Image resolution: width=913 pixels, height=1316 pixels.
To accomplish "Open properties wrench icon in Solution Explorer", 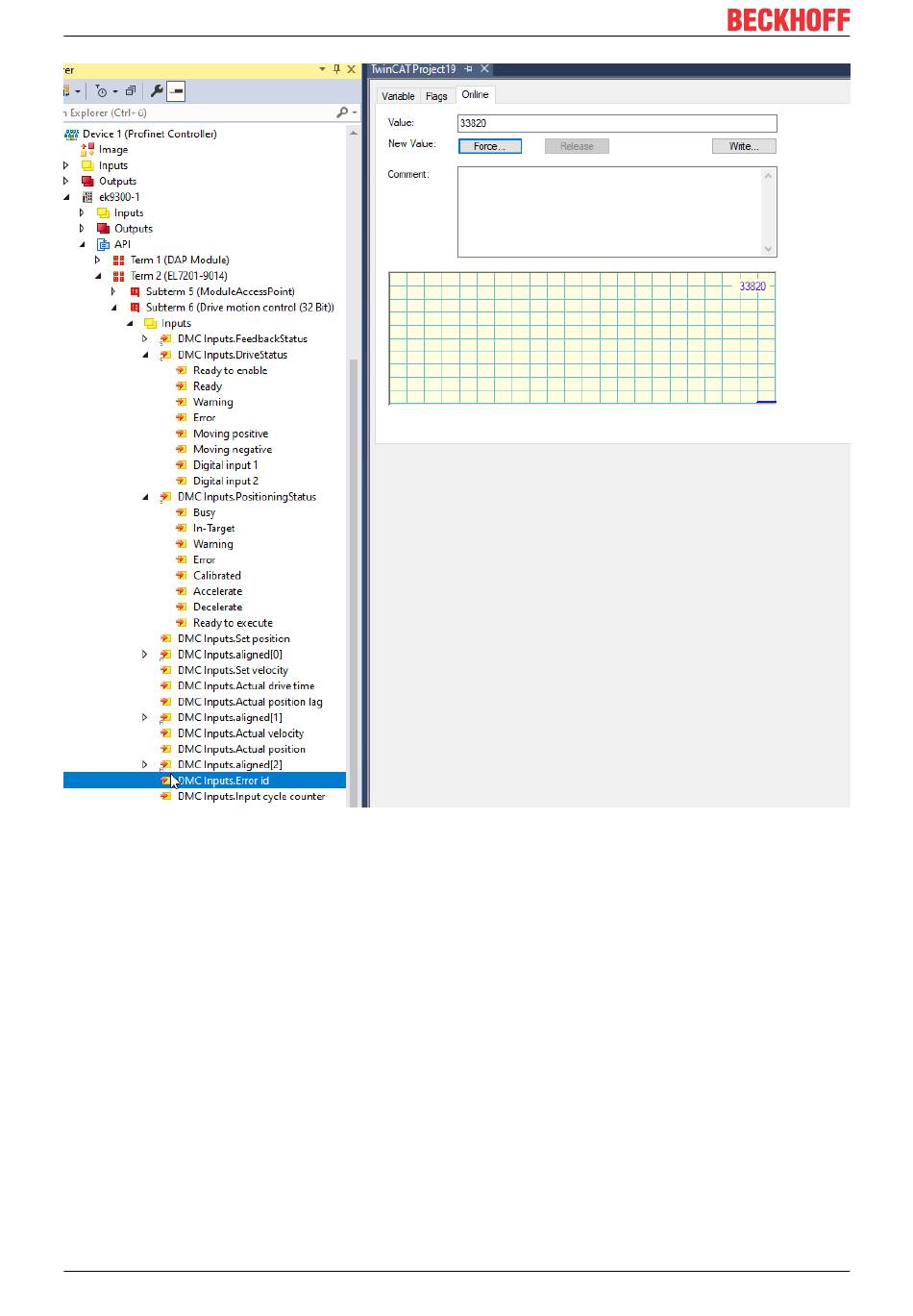I will [x=157, y=91].
